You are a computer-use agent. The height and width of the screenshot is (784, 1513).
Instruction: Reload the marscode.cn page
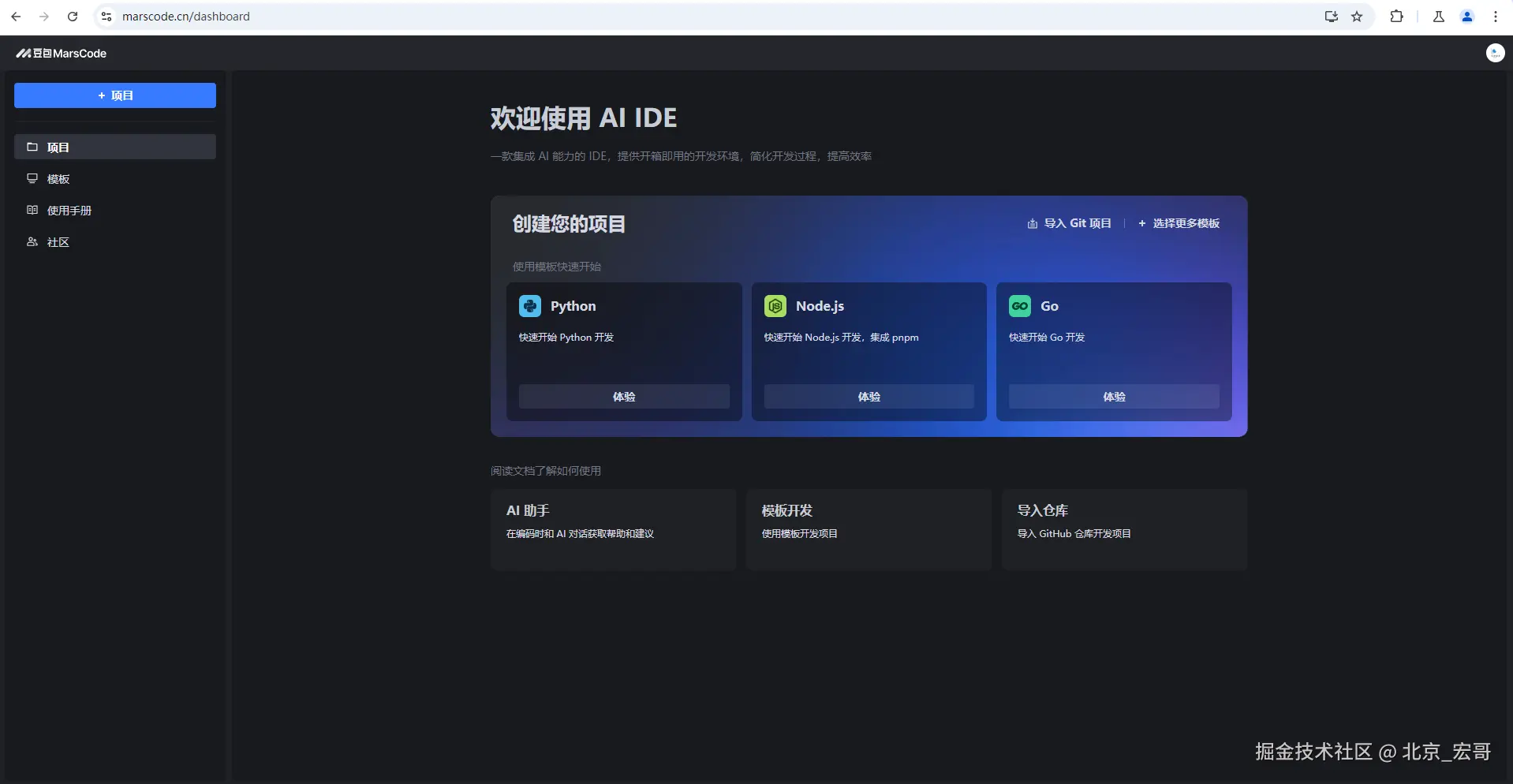tap(73, 17)
